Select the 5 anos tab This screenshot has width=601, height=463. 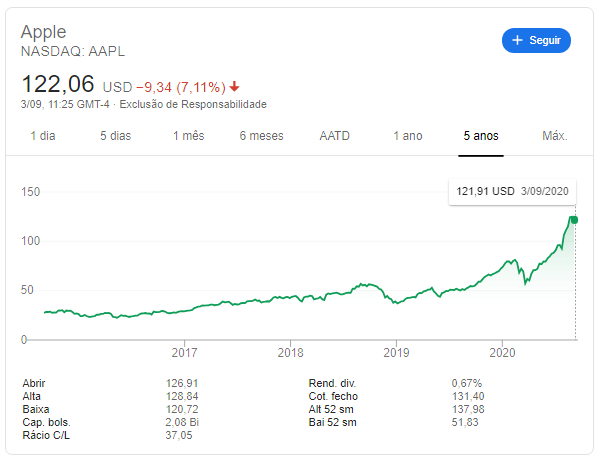click(481, 136)
